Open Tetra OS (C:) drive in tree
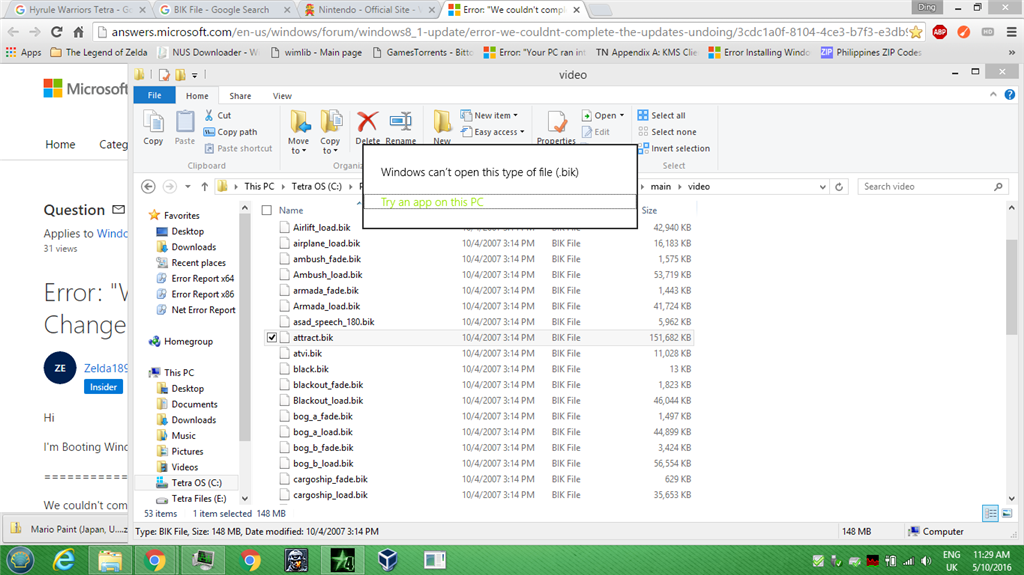This screenshot has height=575, width=1024. [196, 483]
